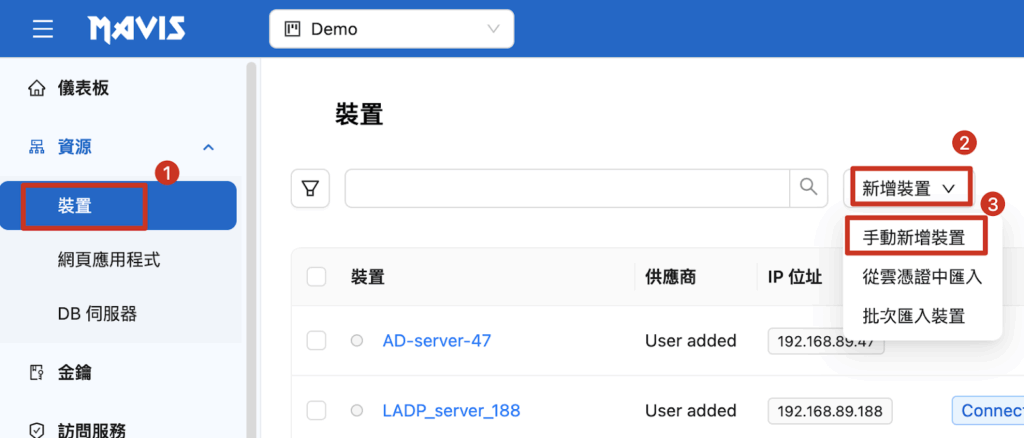Click the filter funnel icon

pyautogui.click(x=310, y=188)
